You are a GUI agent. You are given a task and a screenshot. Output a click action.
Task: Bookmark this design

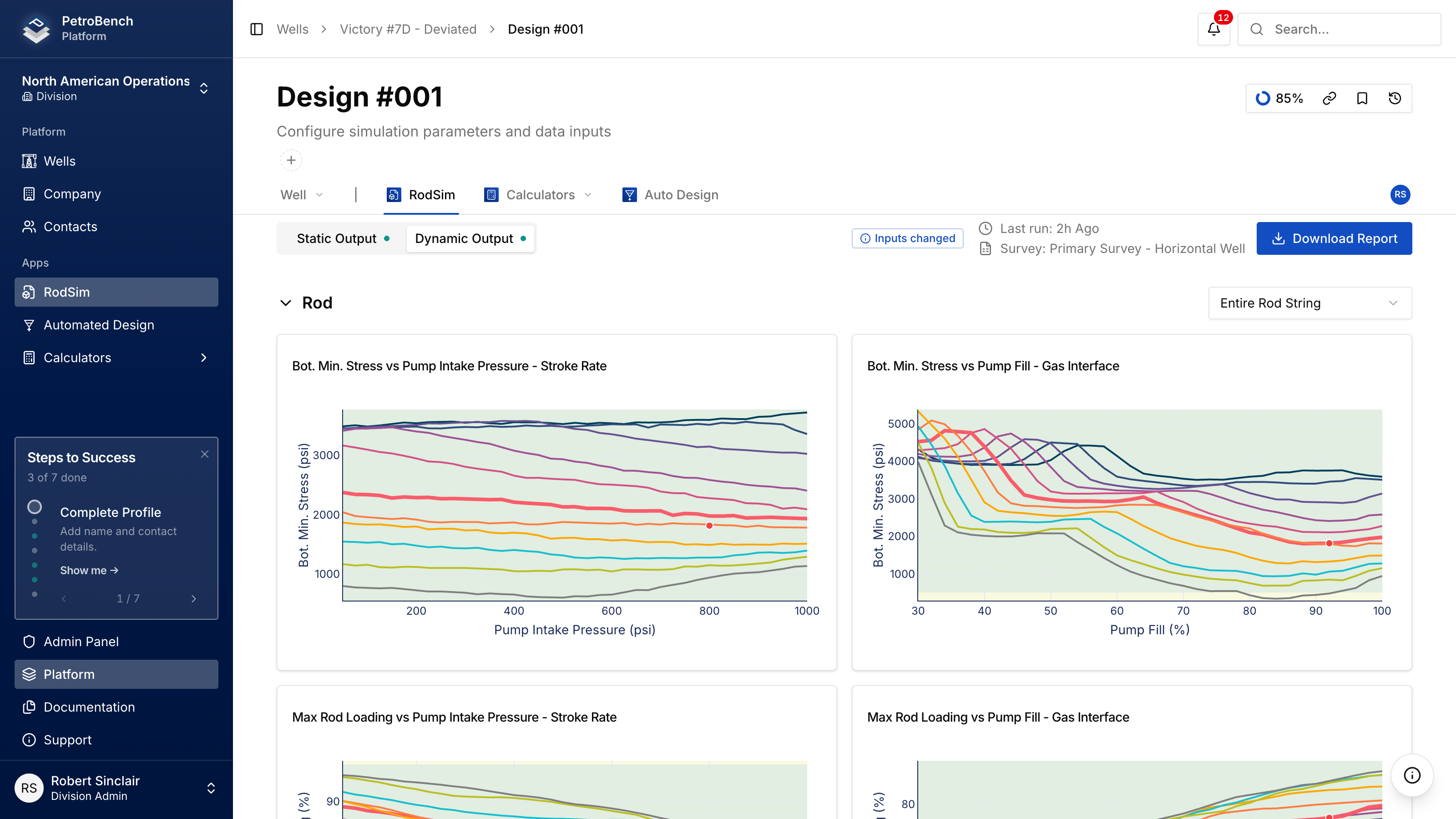[1362, 98]
